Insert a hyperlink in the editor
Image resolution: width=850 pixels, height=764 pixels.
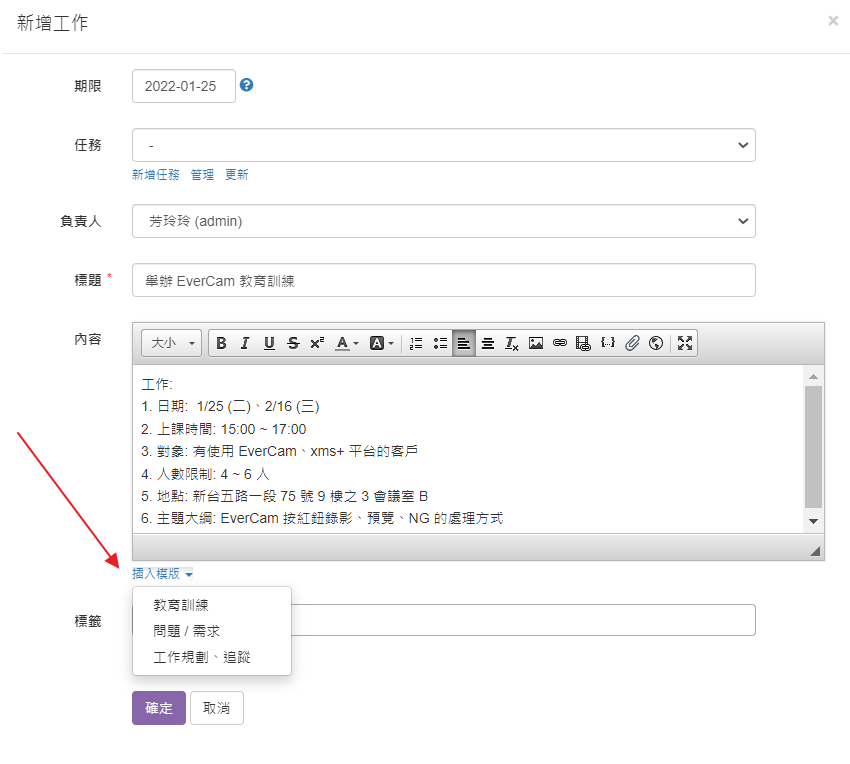559,343
